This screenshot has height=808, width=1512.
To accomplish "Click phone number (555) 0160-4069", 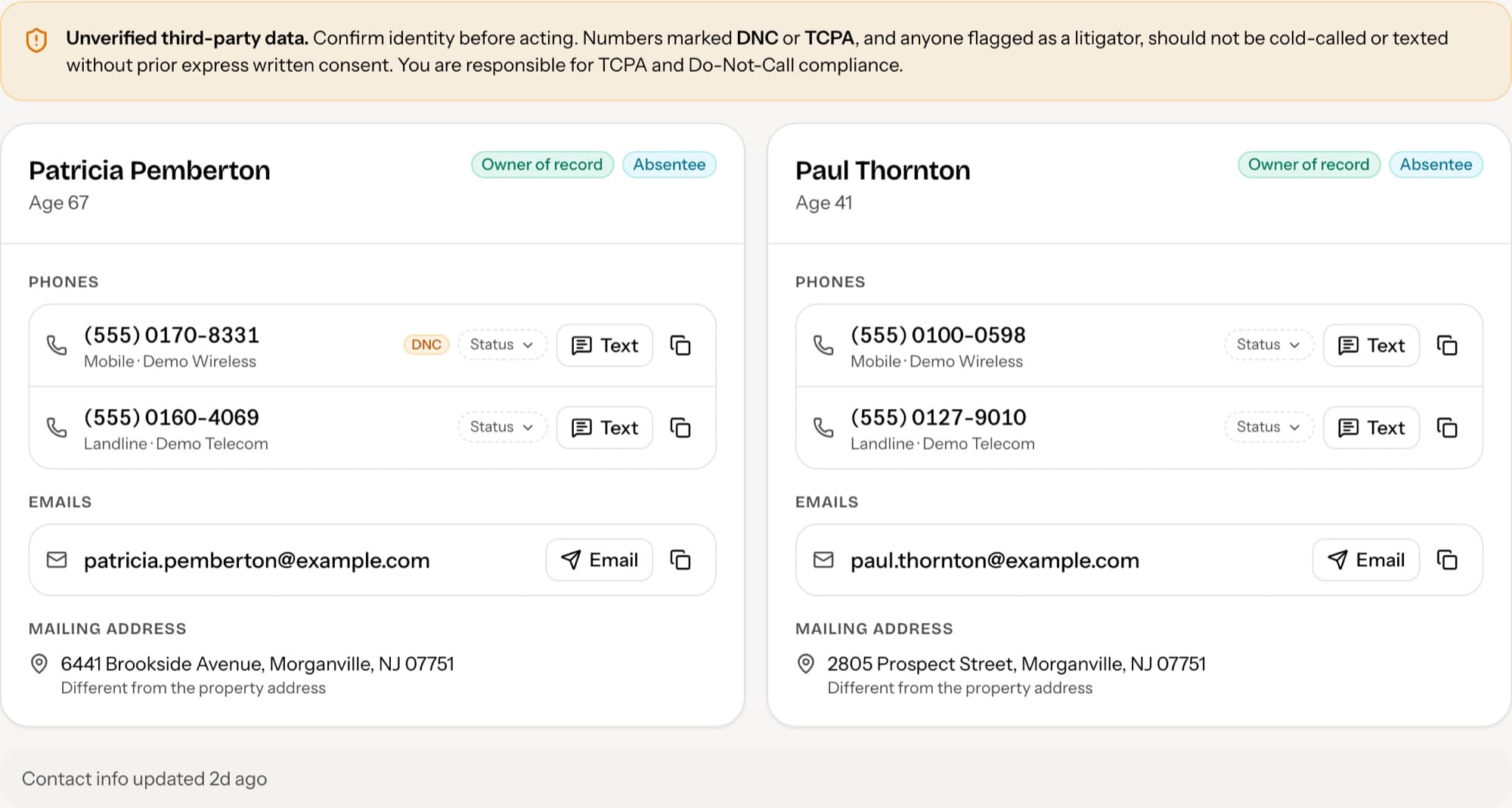I will [172, 417].
